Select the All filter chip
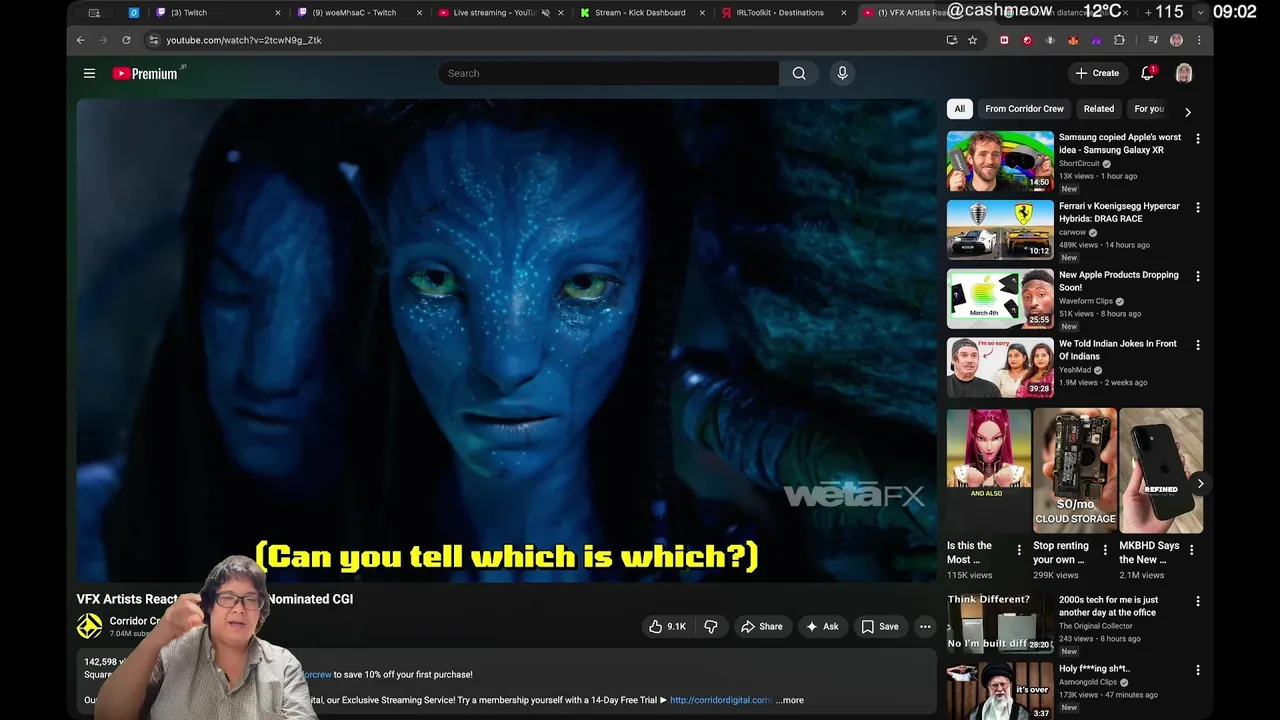This screenshot has height=720, width=1280. (x=959, y=109)
